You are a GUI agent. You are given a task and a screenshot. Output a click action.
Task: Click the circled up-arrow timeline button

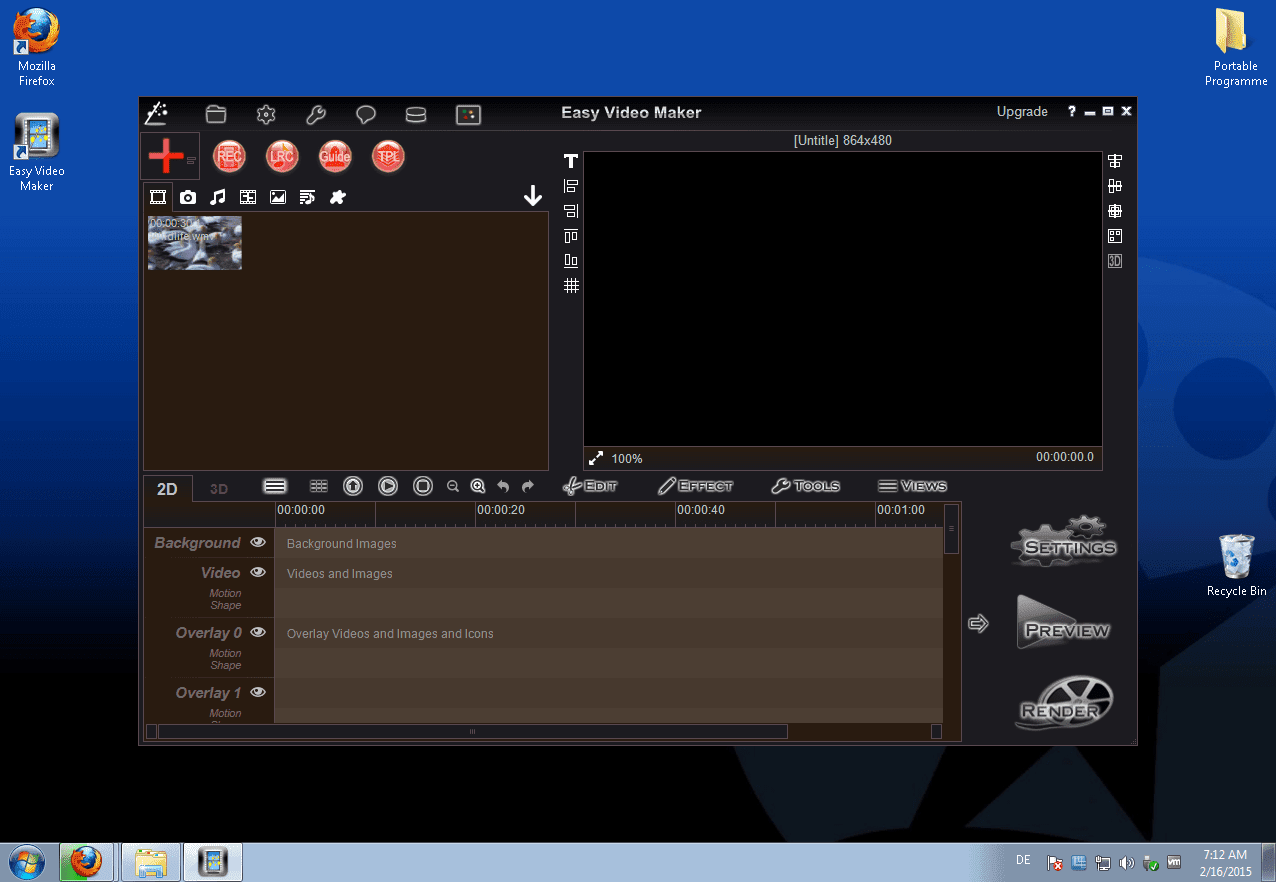coord(353,486)
